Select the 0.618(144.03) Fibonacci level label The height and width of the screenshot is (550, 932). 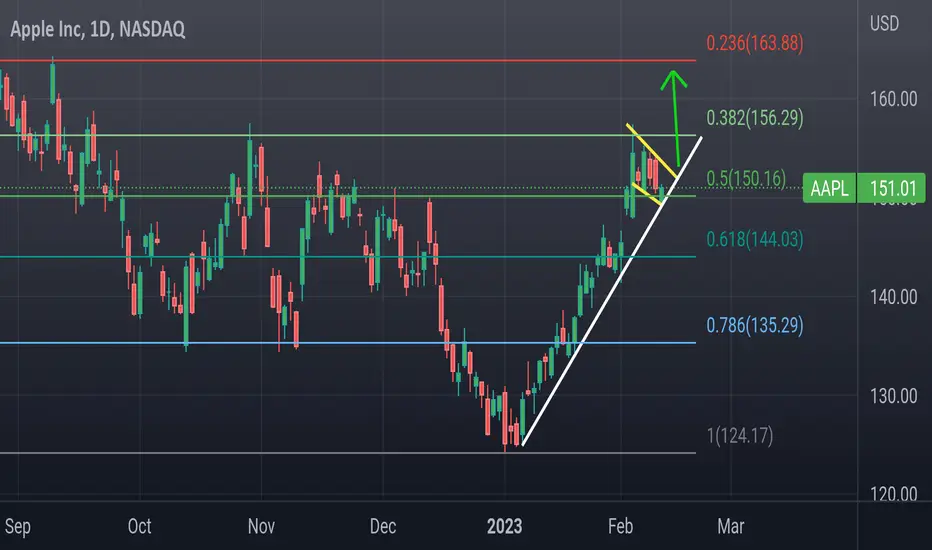click(x=754, y=239)
